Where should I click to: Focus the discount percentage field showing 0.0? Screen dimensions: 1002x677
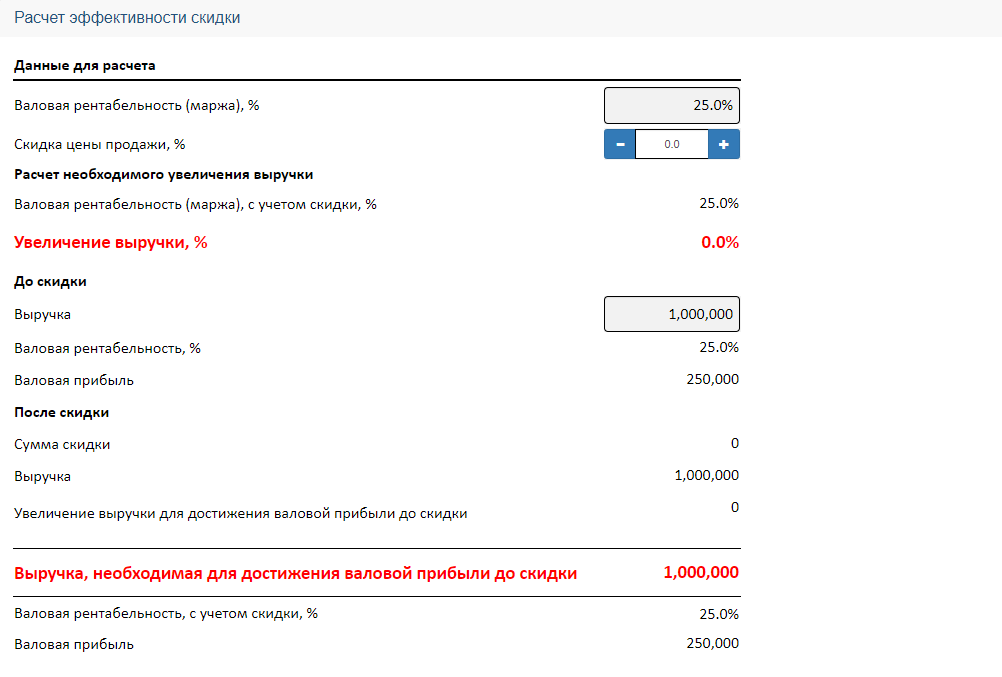672,144
